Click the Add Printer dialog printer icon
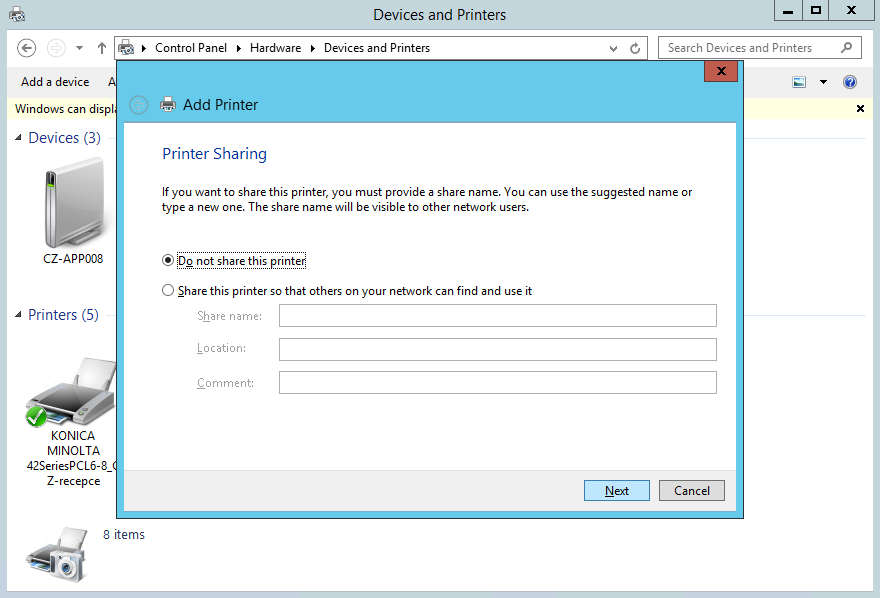Viewport: 880px width, 598px height. pyautogui.click(x=168, y=104)
